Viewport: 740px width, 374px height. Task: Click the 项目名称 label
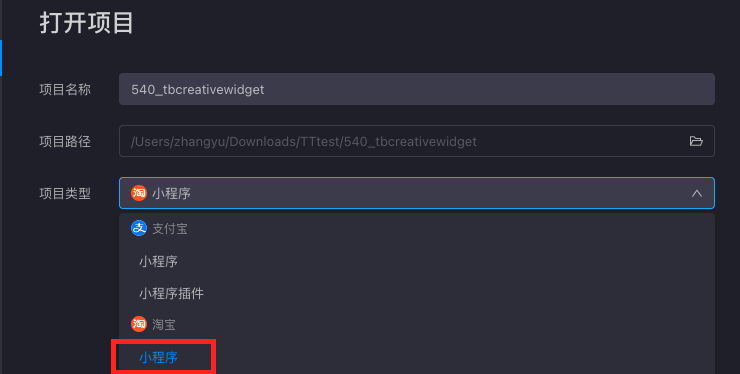pyautogui.click(x=65, y=89)
